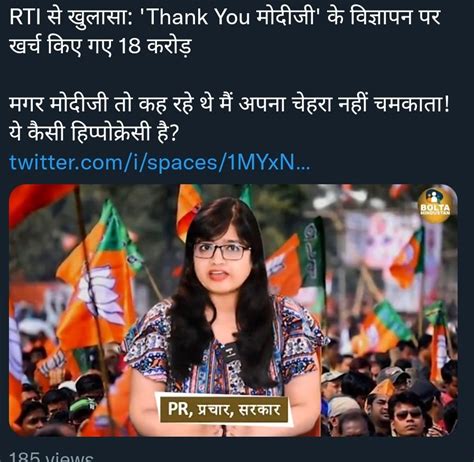The image size is (474, 462).
Task: Click the 'PR, प्रचार, सरकार' caption banner
Action: [223, 409]
